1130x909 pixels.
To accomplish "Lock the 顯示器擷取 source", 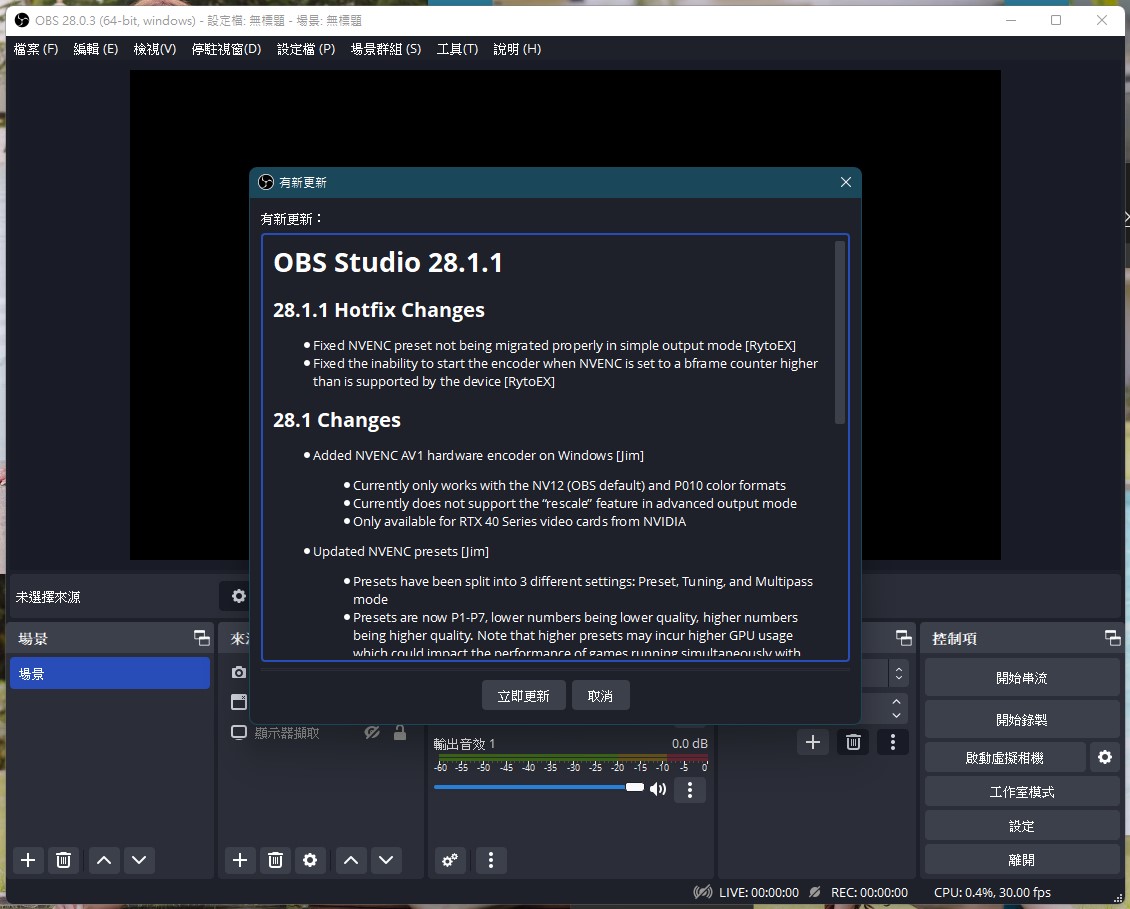I will (x=400, y=732).
